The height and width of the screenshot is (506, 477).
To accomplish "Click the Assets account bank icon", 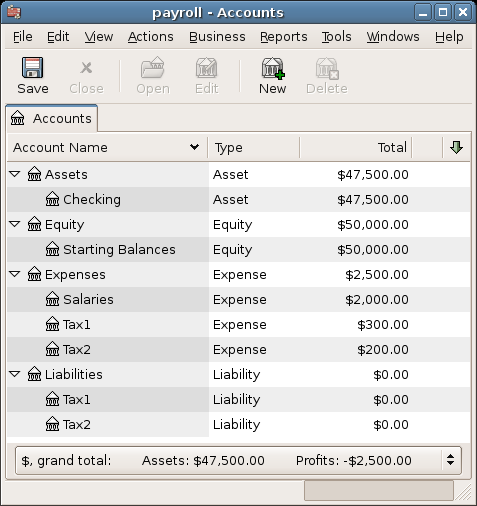I will pos(34,174).
